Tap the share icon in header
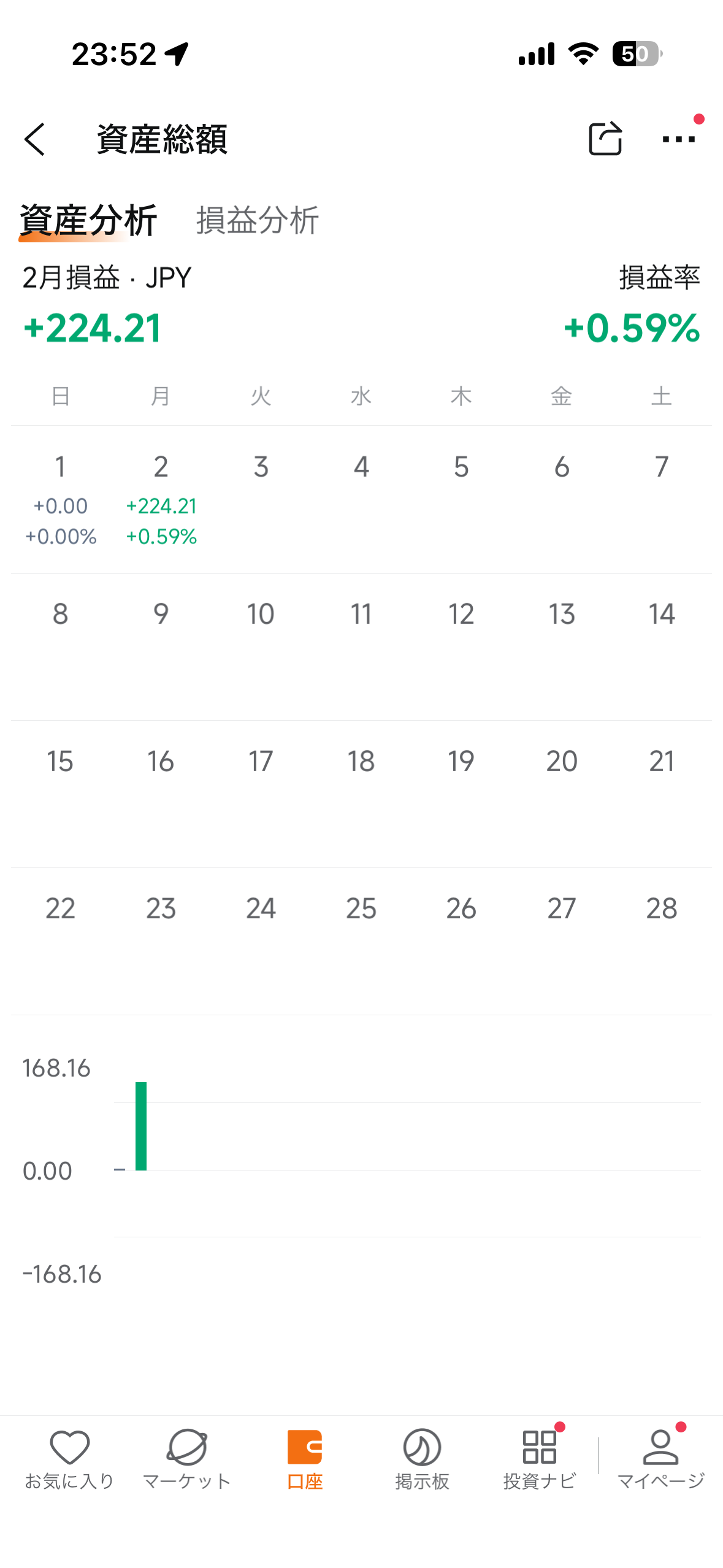 (x=605, y=139)
